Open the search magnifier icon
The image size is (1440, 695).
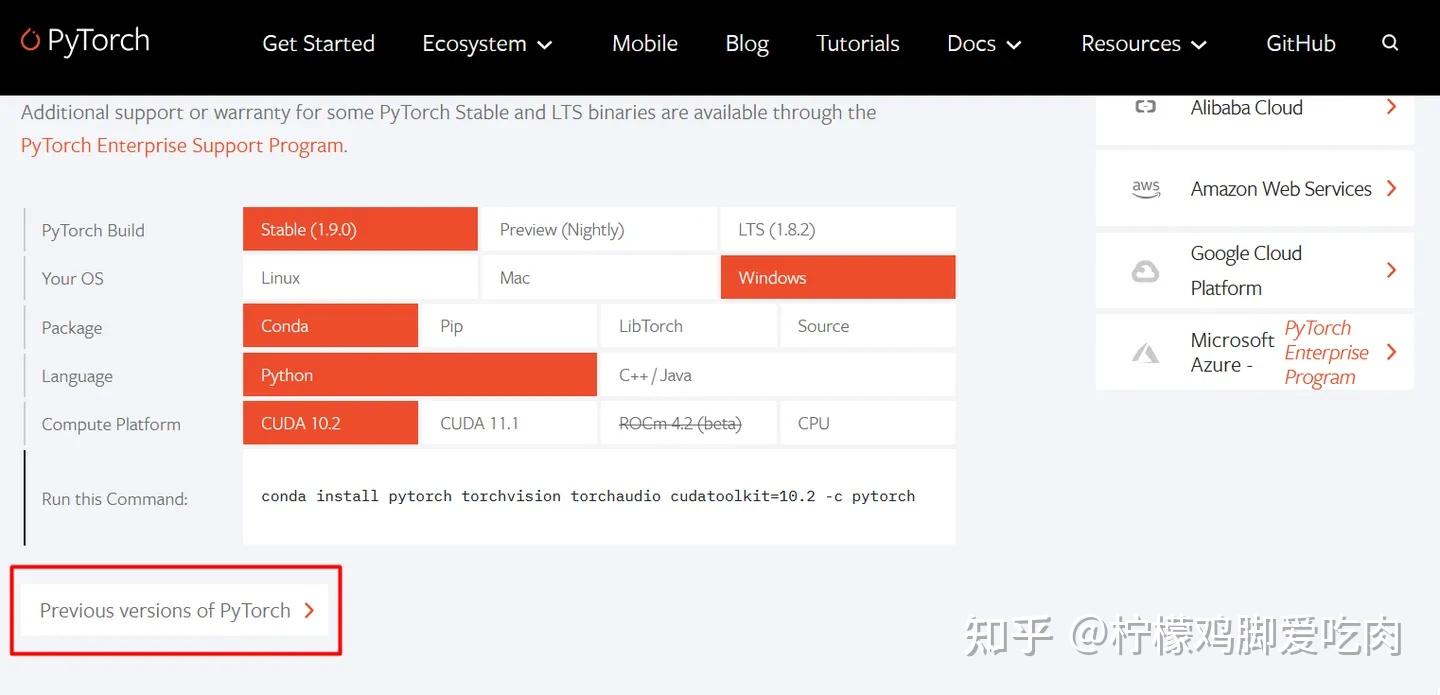[1390, 42]
